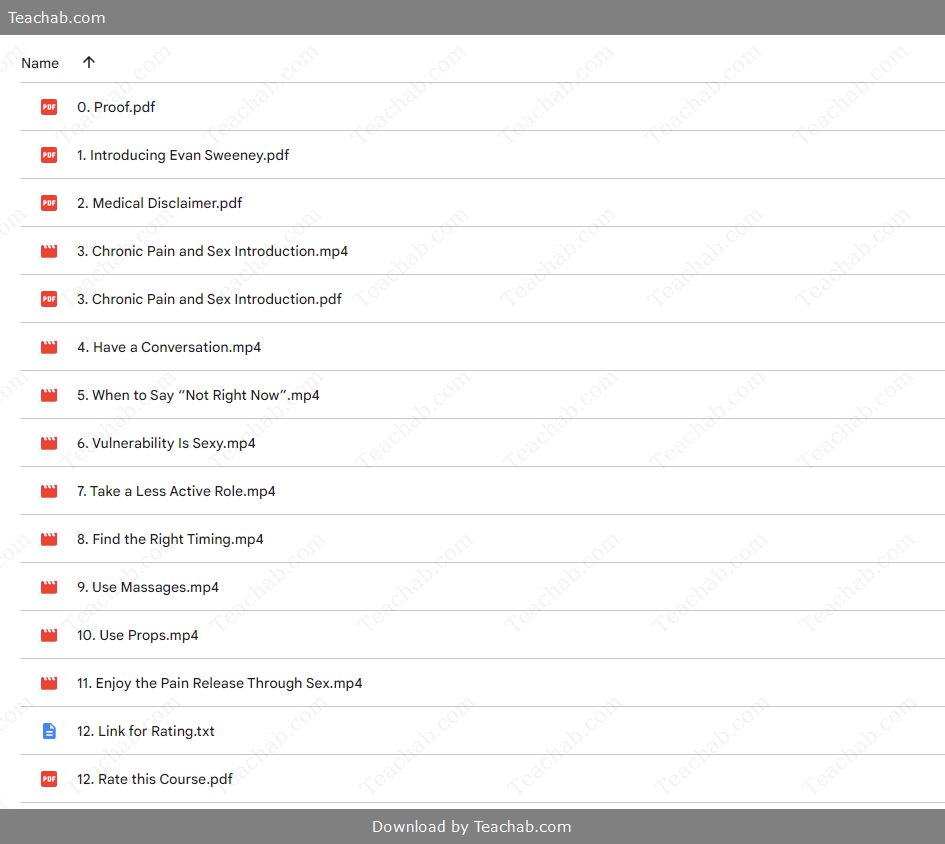Screen dimensions: 945x844
Task: Click video icon for Chronic Pain and Sex Introduction.mp4
Action: click(x=49, y=251)
